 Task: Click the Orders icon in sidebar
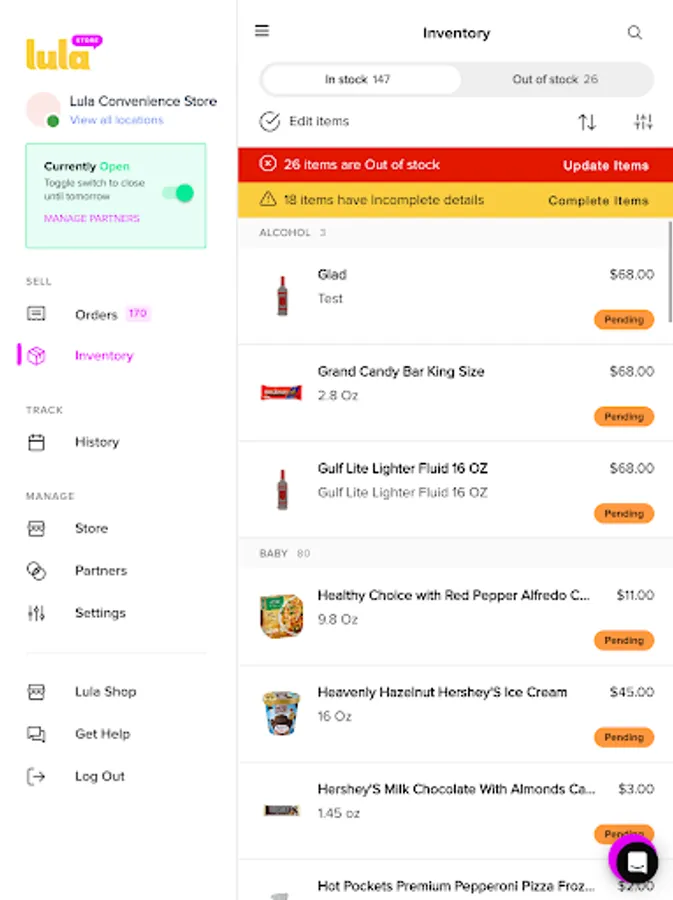36,314
